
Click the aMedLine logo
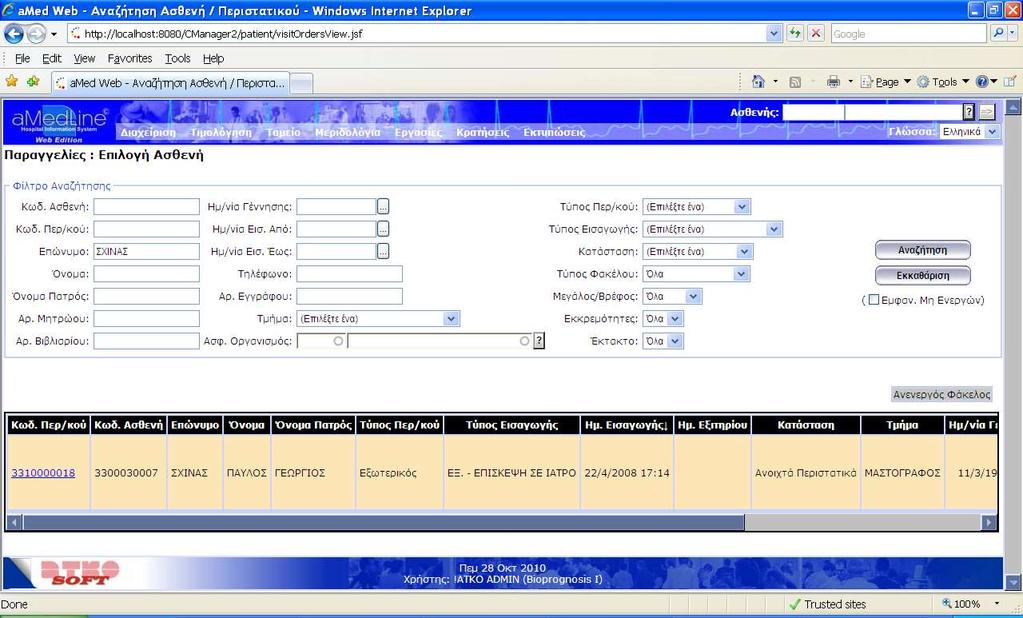point(59,123)
